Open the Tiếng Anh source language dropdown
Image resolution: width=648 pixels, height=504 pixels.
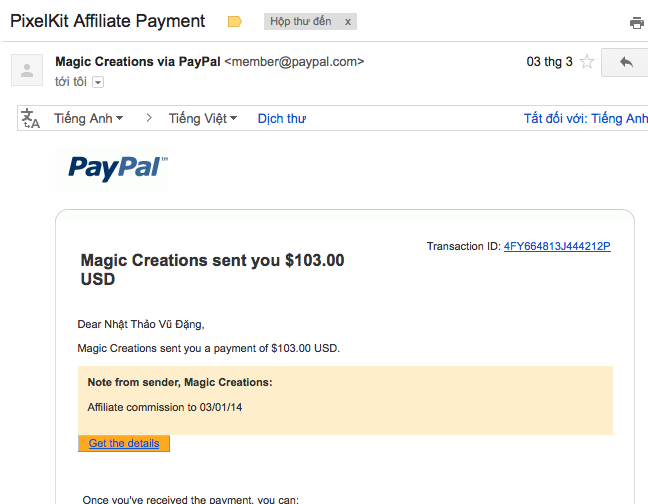[x=89, y=118]
